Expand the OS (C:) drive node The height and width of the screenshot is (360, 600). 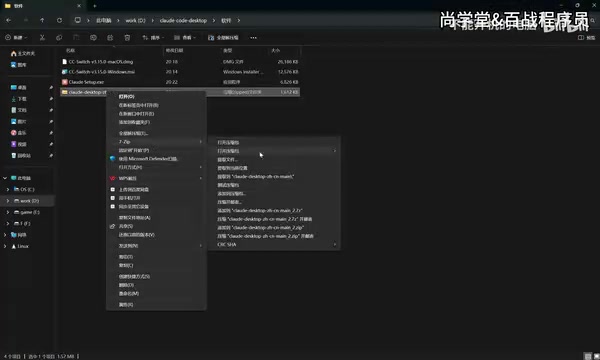8,189
